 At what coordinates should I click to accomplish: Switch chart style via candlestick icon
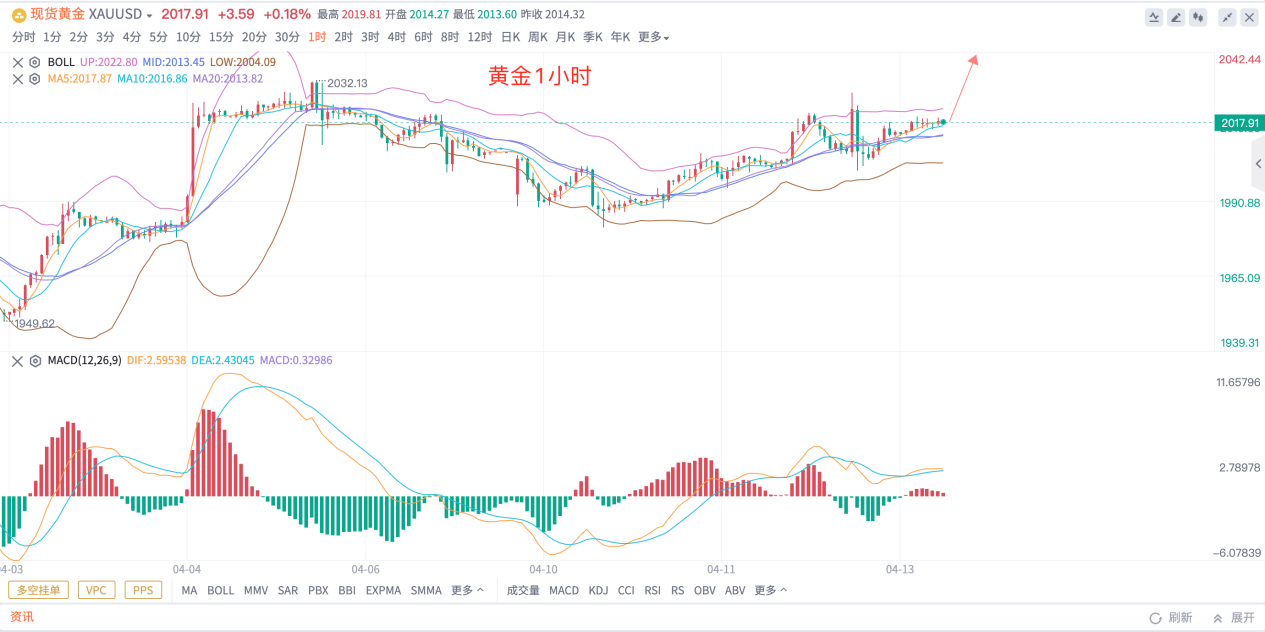pyautogui.click(x=1198, y=17)
